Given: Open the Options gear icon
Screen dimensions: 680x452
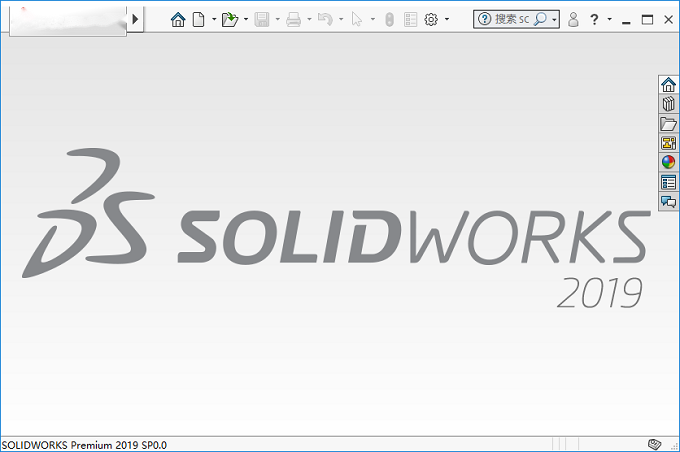Looking at the screenshot, I should 431,20.
